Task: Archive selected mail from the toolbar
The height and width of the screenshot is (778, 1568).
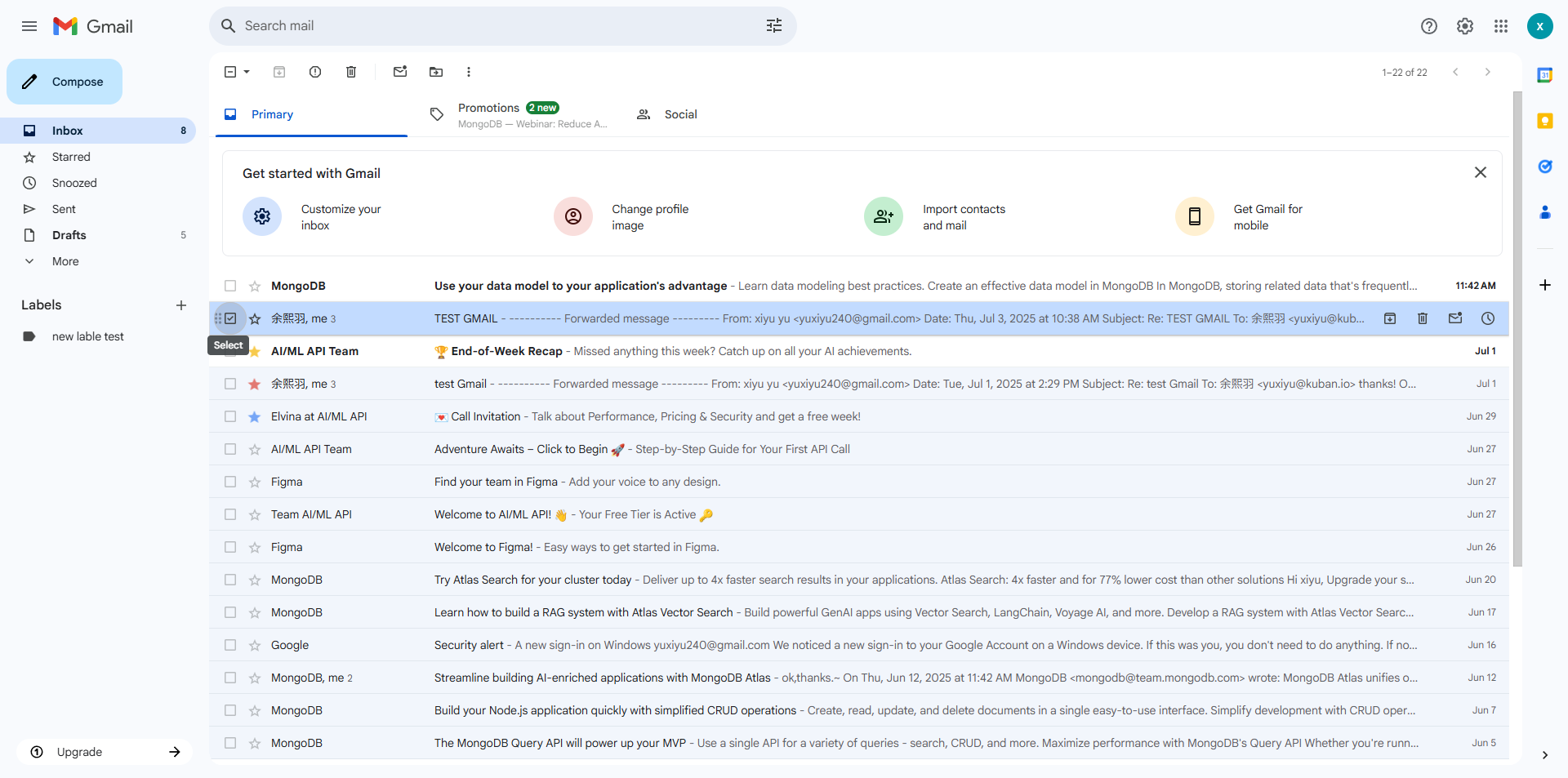Action: pos(279,72)
